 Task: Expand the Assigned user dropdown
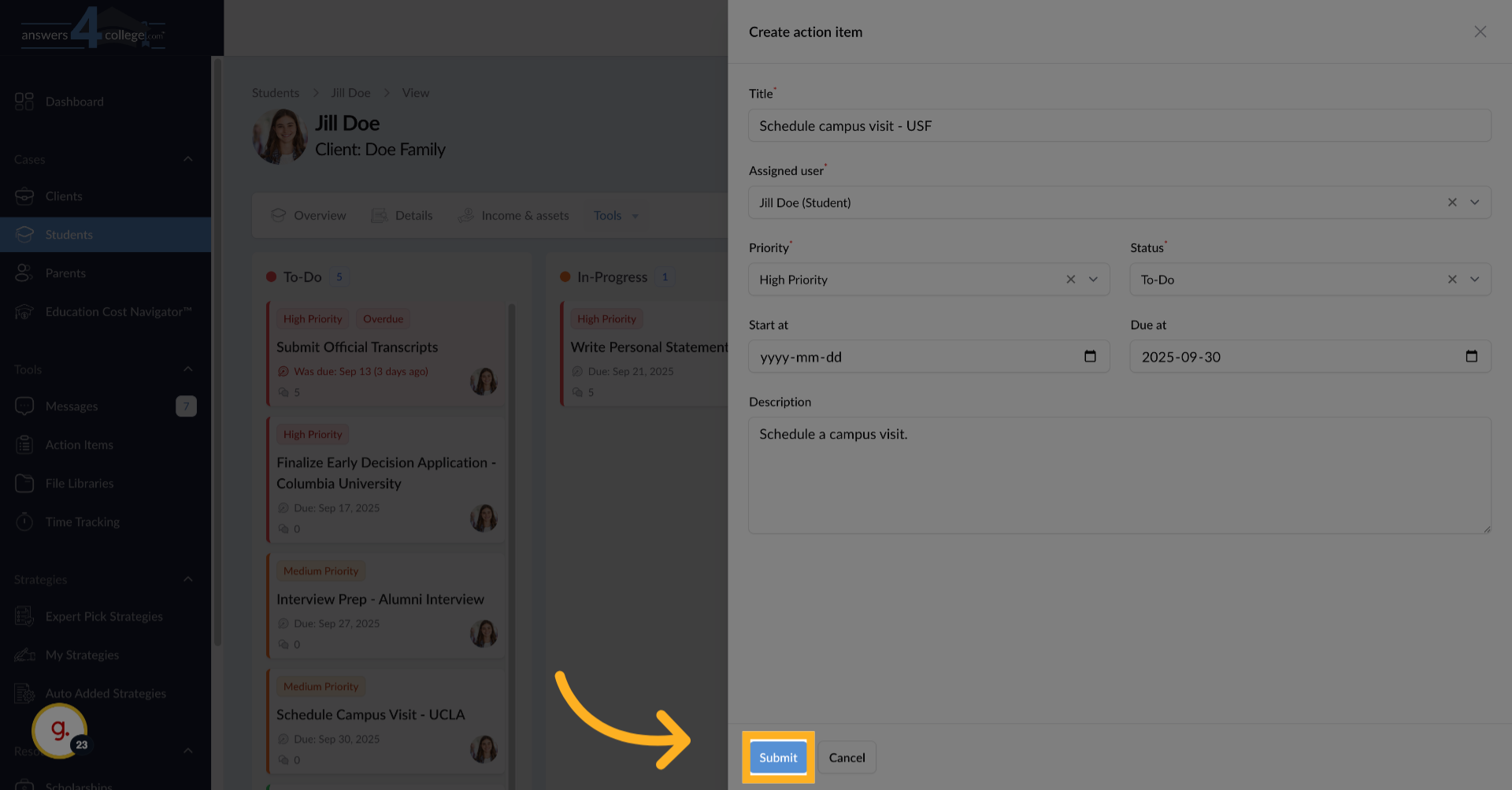pos(1475,202)
